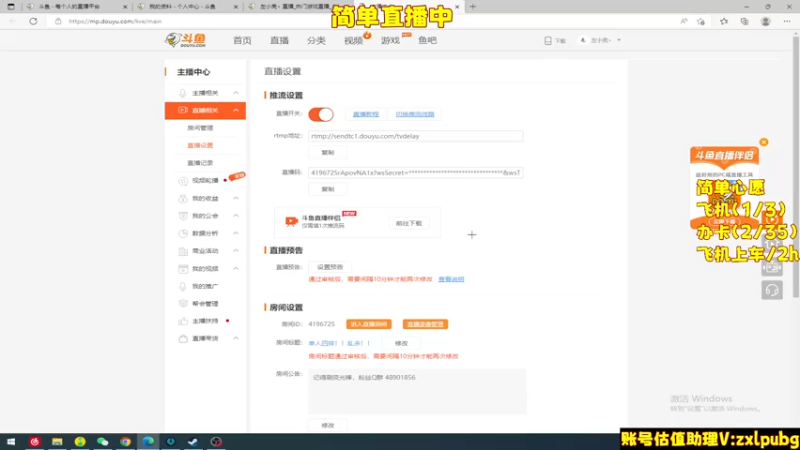The image size is (800, 450).
Task: Click the orange 斗鱼直播伴侣 camera icon
Action: tap(291, 221)
